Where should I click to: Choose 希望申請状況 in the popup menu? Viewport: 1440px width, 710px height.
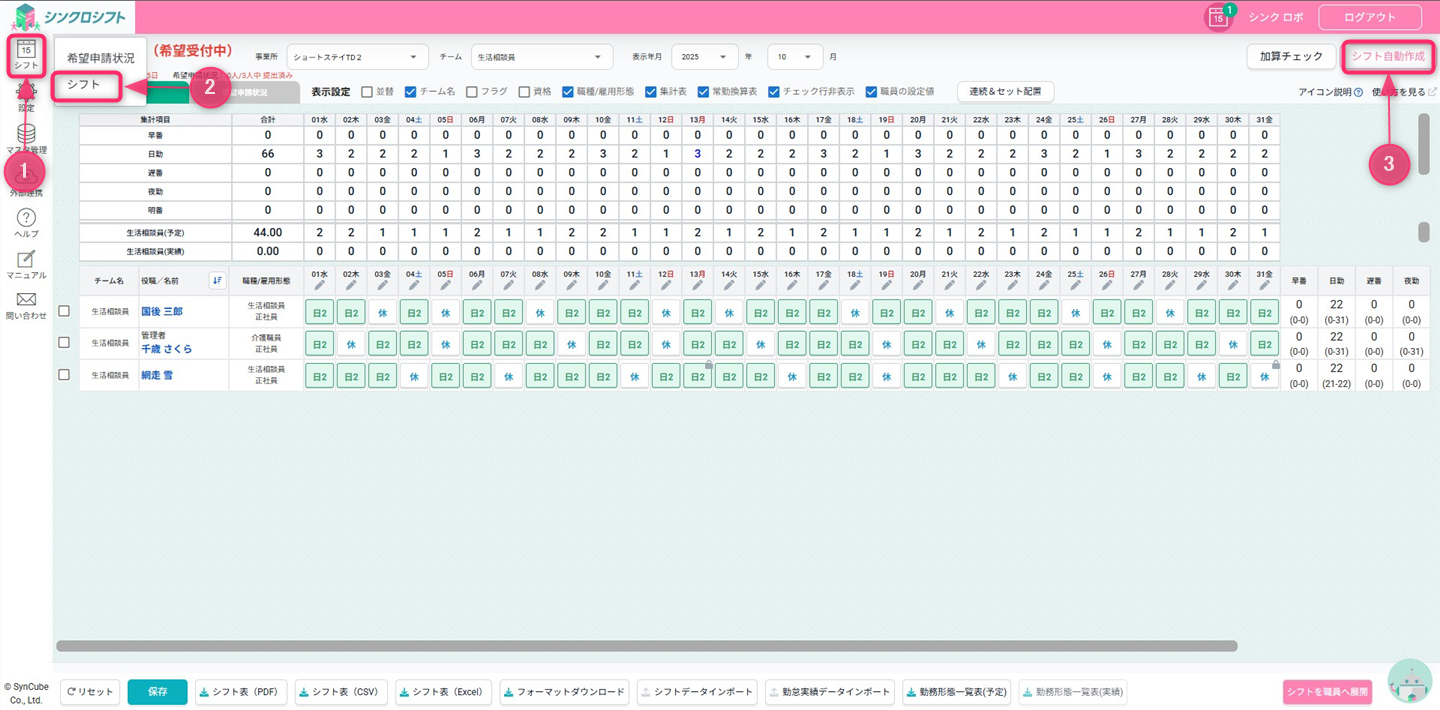(100, 58)
